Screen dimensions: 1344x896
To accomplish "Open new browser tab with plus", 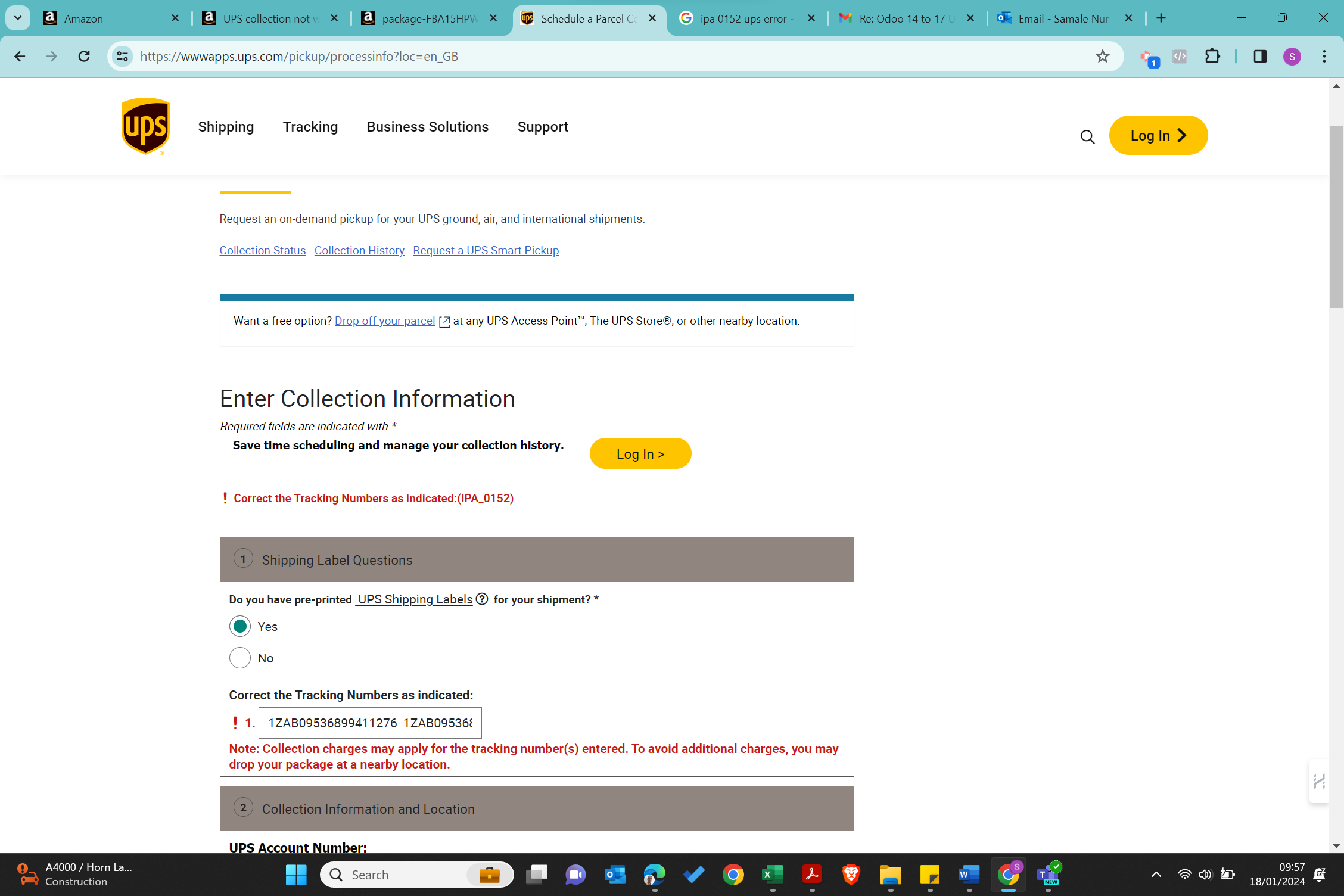I will point(1161,18).
